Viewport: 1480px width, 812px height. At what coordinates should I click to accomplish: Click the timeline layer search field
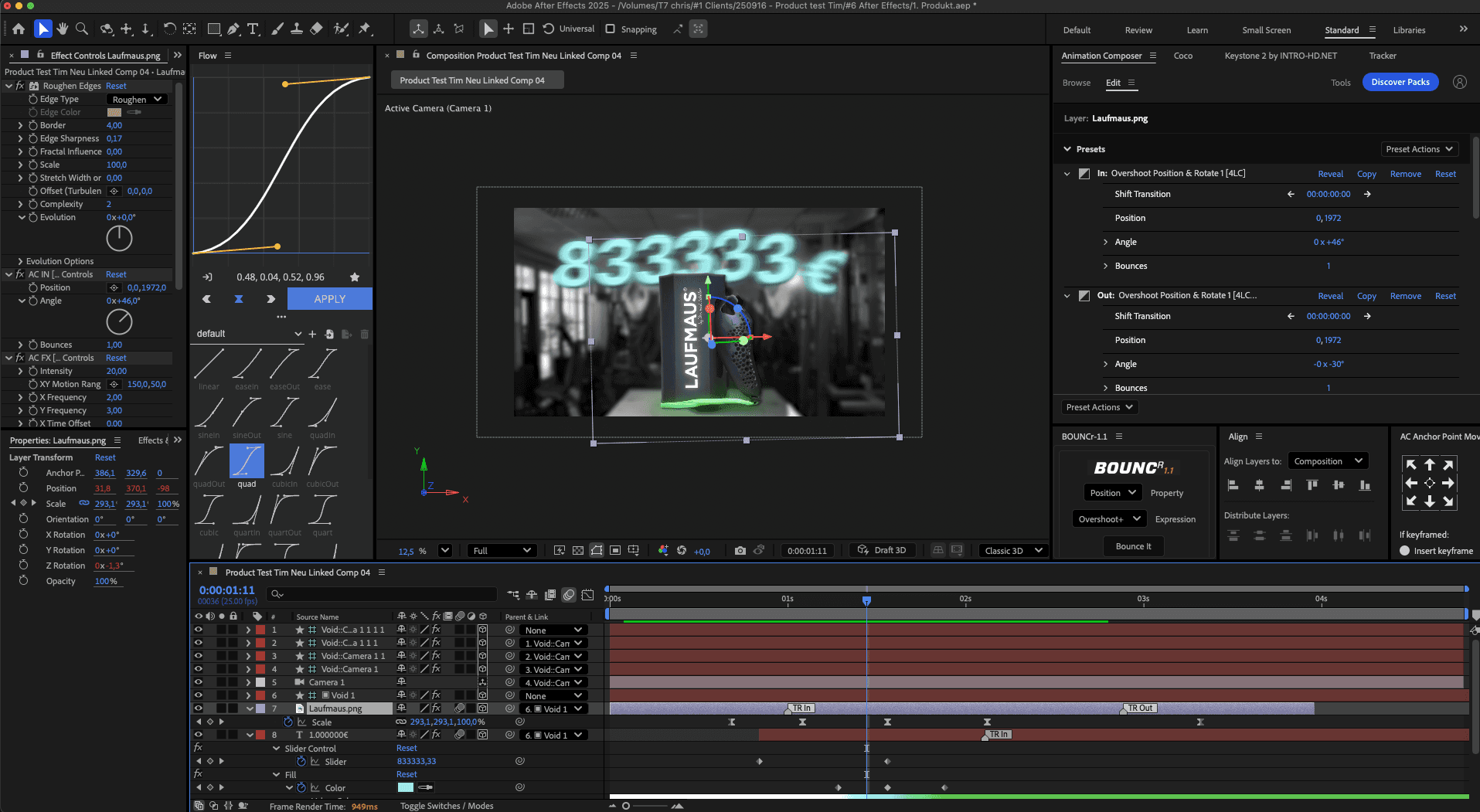point(382,593)
